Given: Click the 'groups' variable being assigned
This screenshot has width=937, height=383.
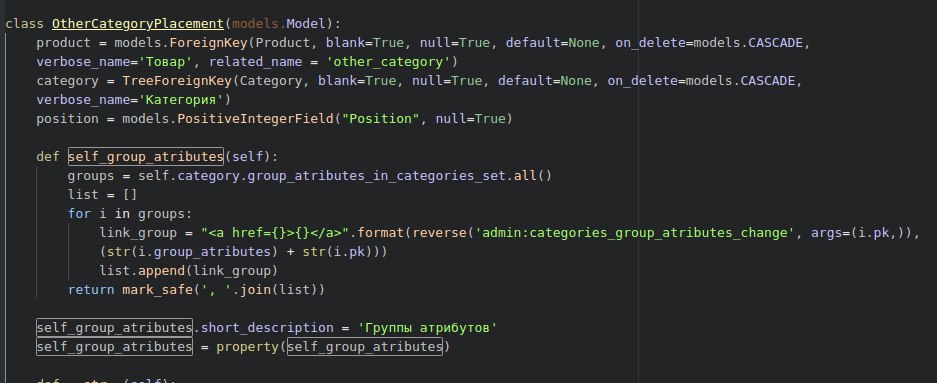Looking at the screenshot, I should pyautogui.click(x=91, y=176).
